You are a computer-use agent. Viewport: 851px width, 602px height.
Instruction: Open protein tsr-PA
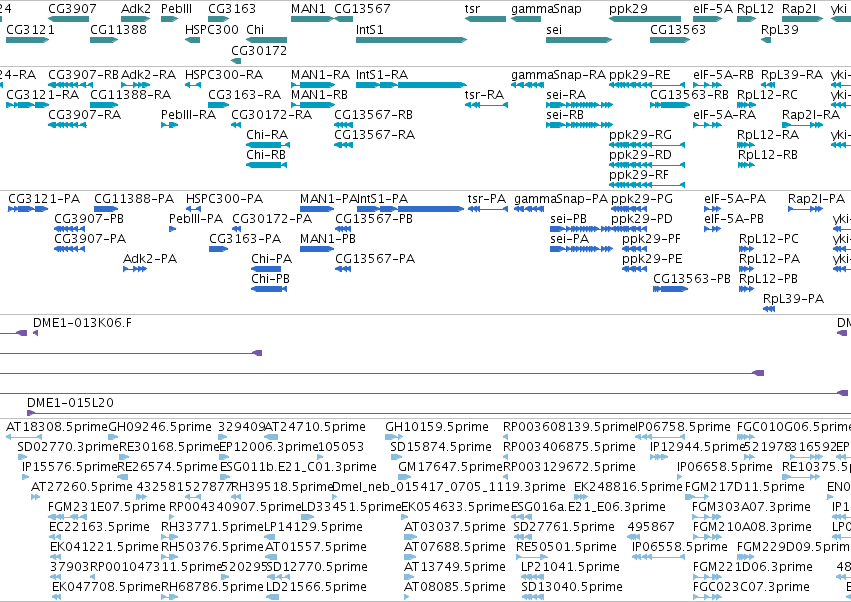pyautogui.click(x=487, y=199)
